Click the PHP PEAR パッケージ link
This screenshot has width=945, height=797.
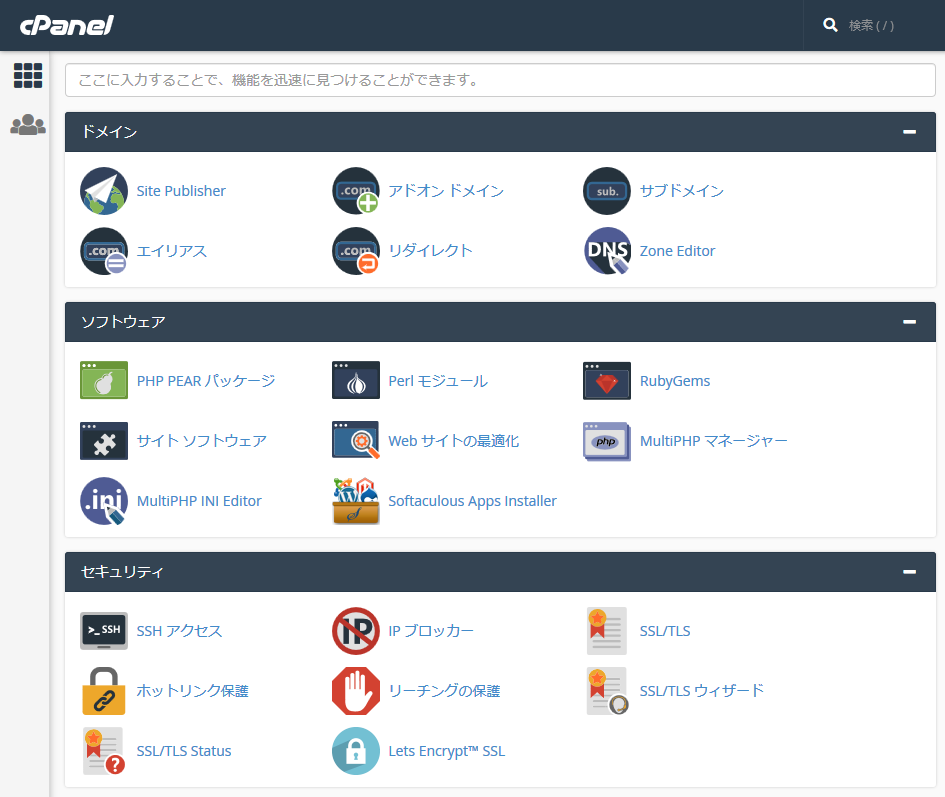(x=205, y=381)
